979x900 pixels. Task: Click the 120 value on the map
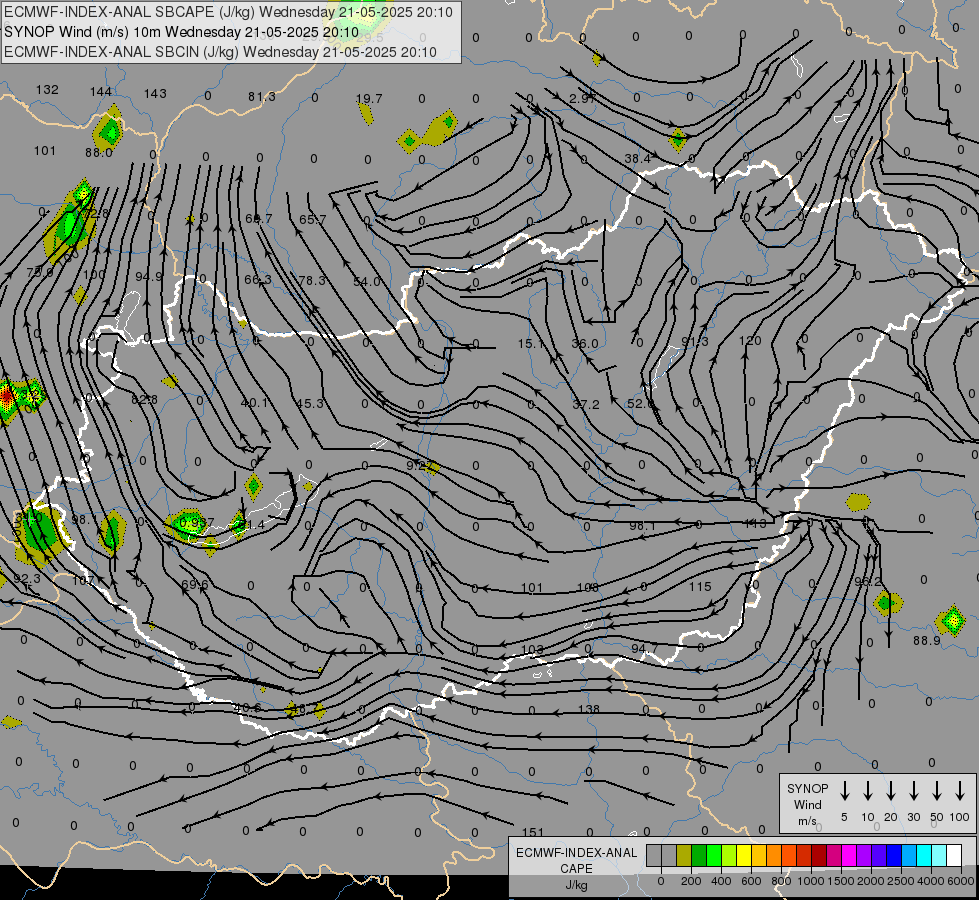(x=750, y=341)
